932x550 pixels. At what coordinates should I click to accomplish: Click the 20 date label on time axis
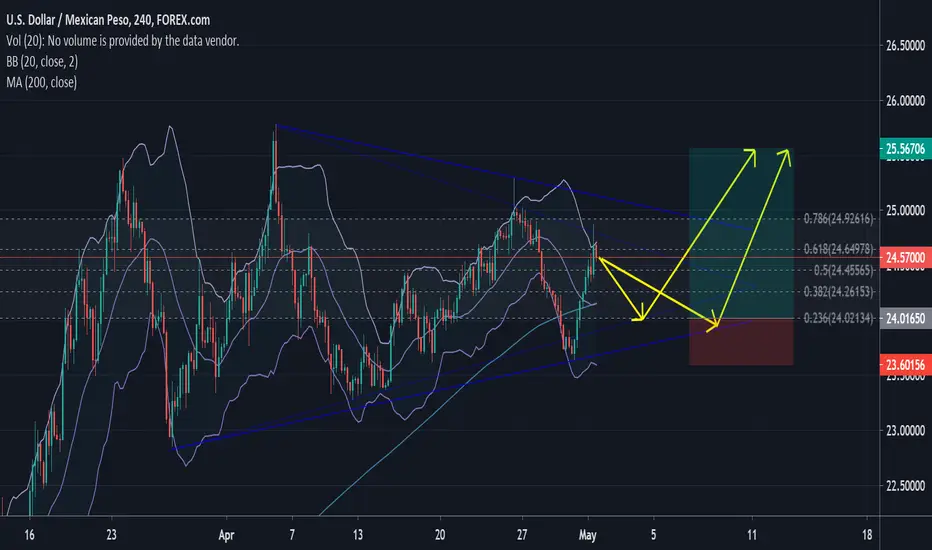[440, 535]
